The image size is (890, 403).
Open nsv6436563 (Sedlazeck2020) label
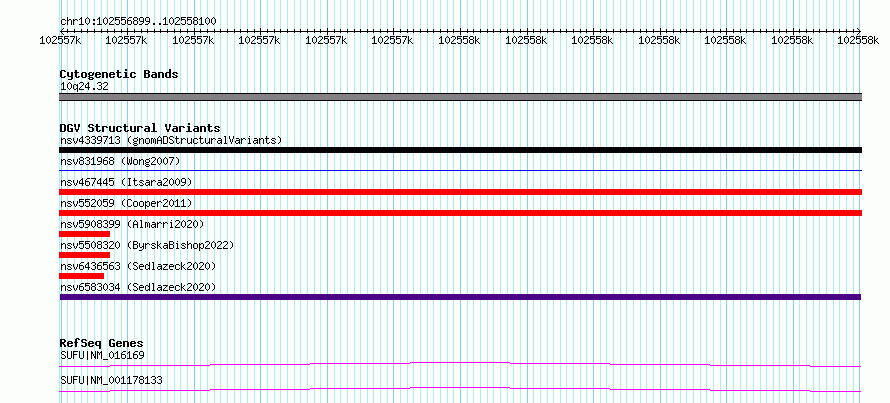tap(138, 266)
